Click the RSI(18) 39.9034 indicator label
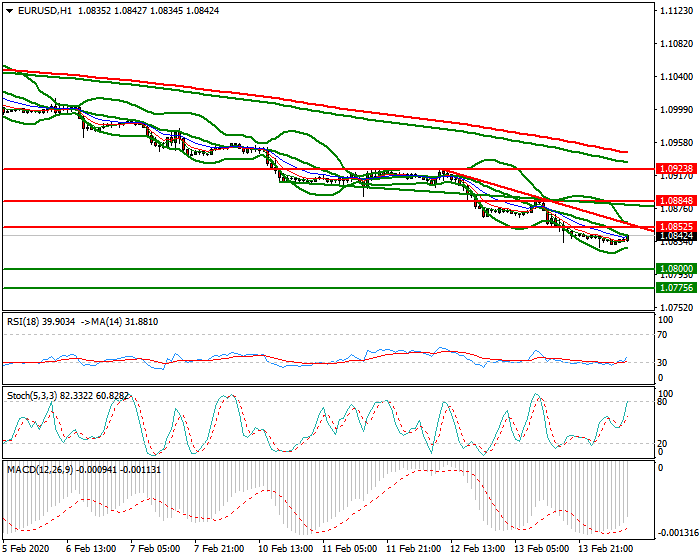Screen dimensions: 700x560 pos(41,322)
